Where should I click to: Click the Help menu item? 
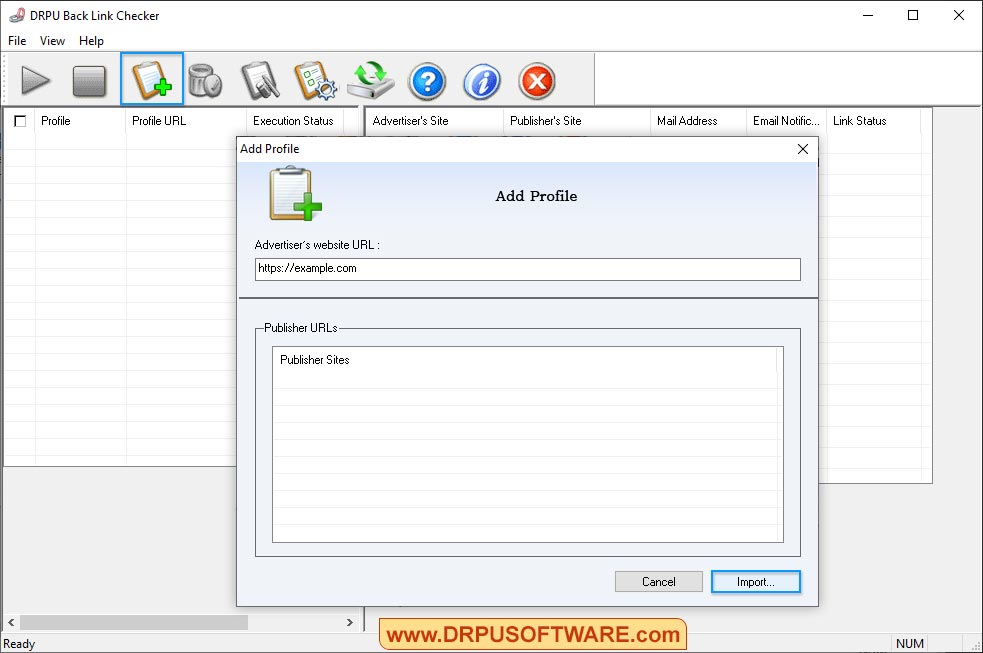tap(91, 41)
